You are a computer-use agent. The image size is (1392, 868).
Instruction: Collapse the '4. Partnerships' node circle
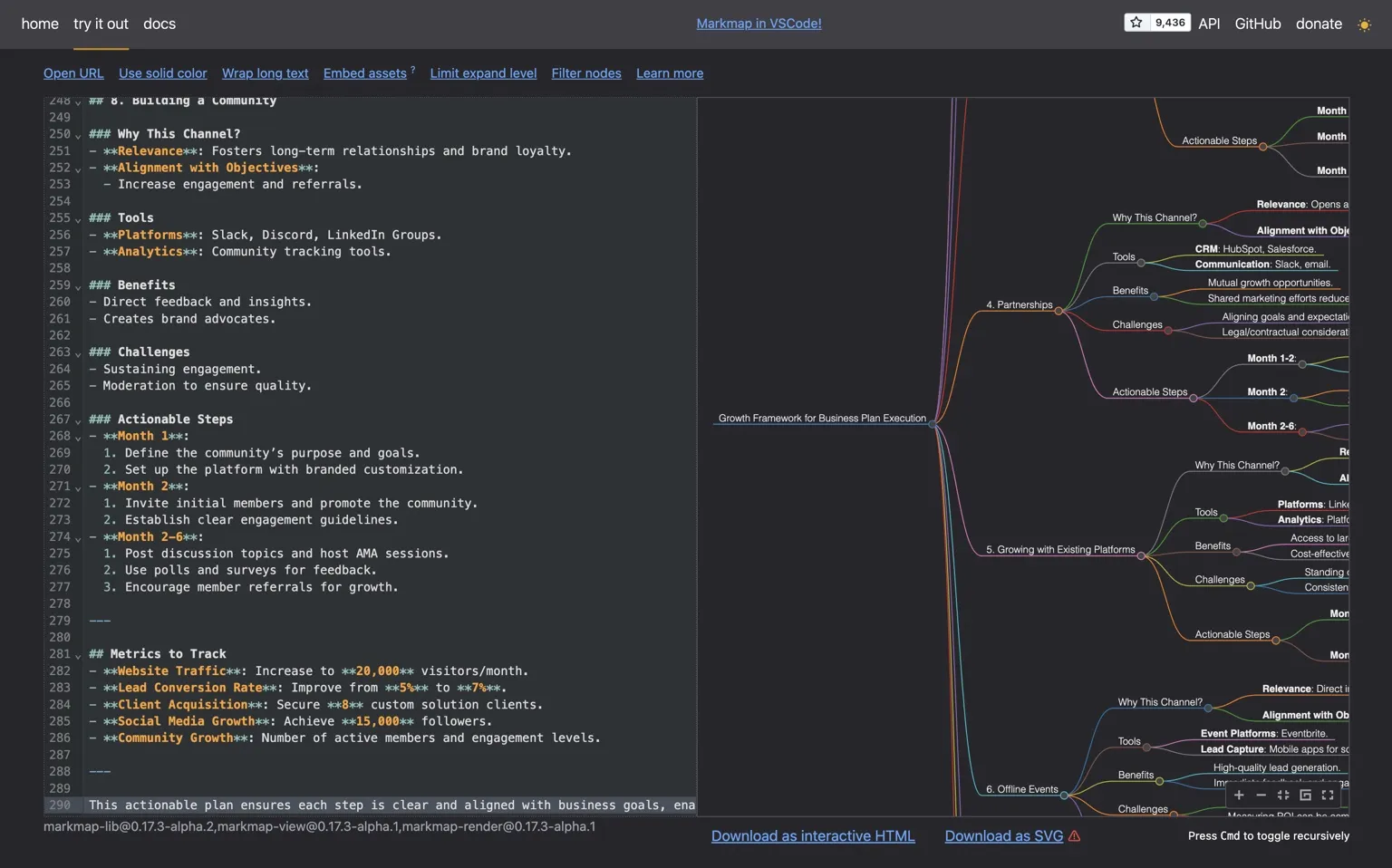point(1058,311)
